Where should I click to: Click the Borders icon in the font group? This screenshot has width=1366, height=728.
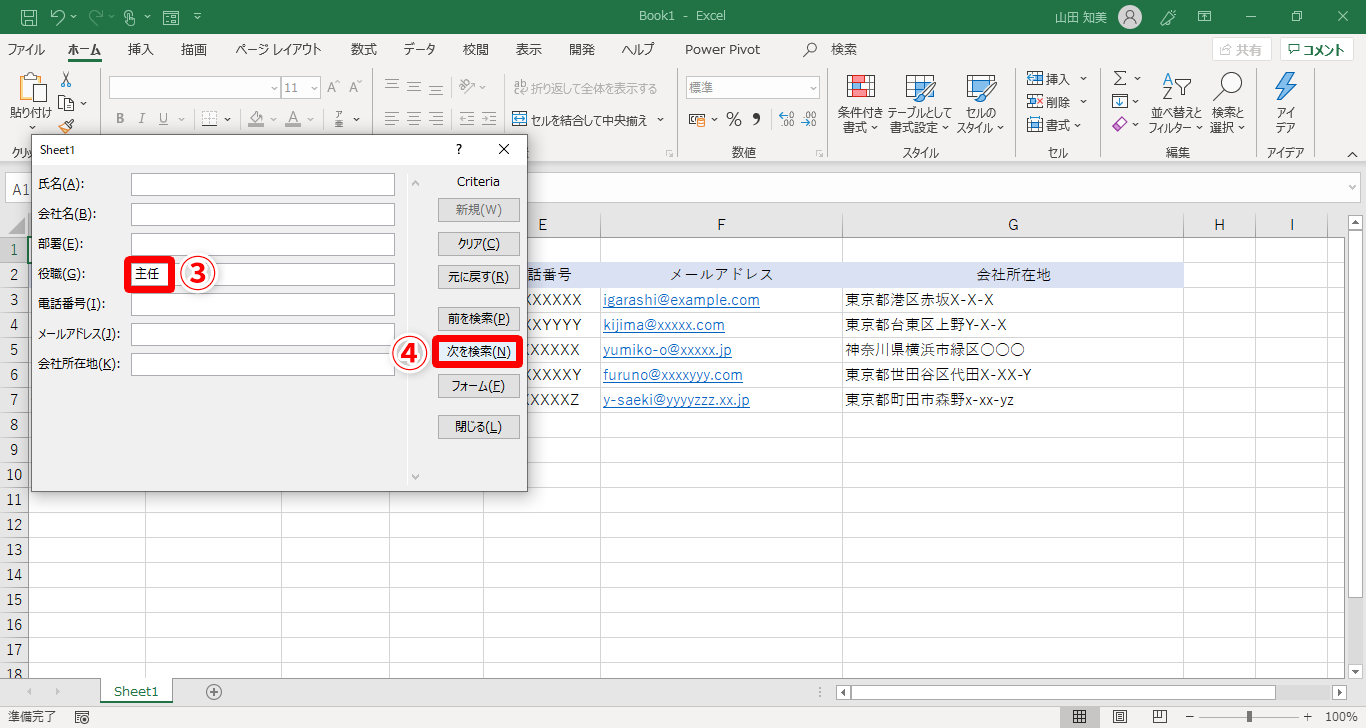point(210,119)
